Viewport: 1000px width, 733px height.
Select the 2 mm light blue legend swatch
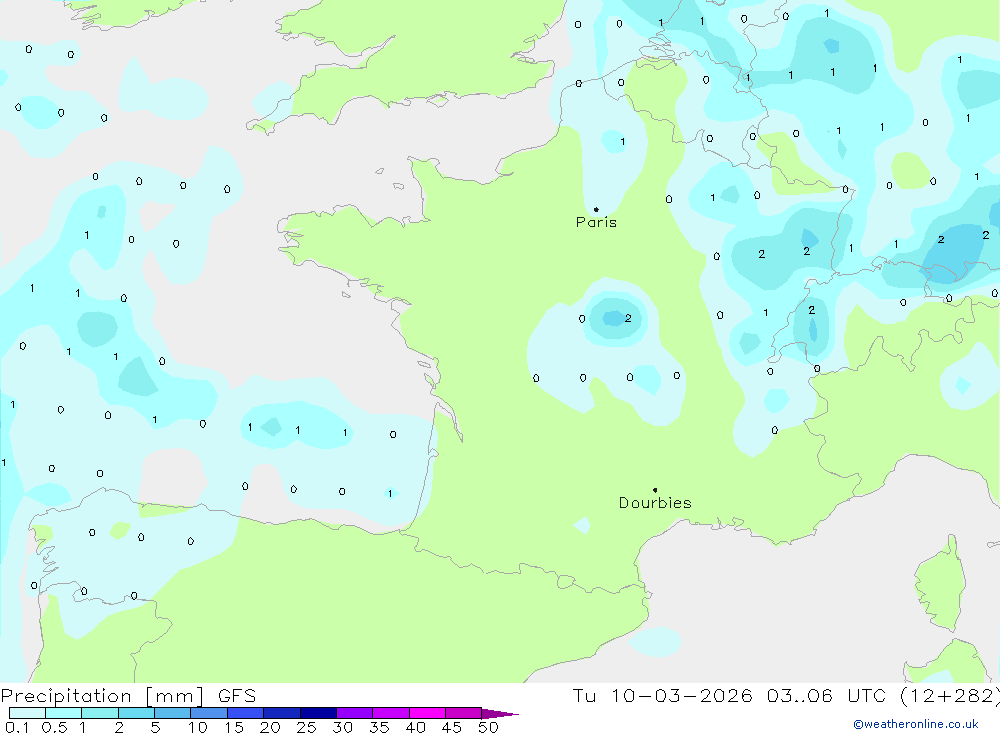(x=136, y=713)
